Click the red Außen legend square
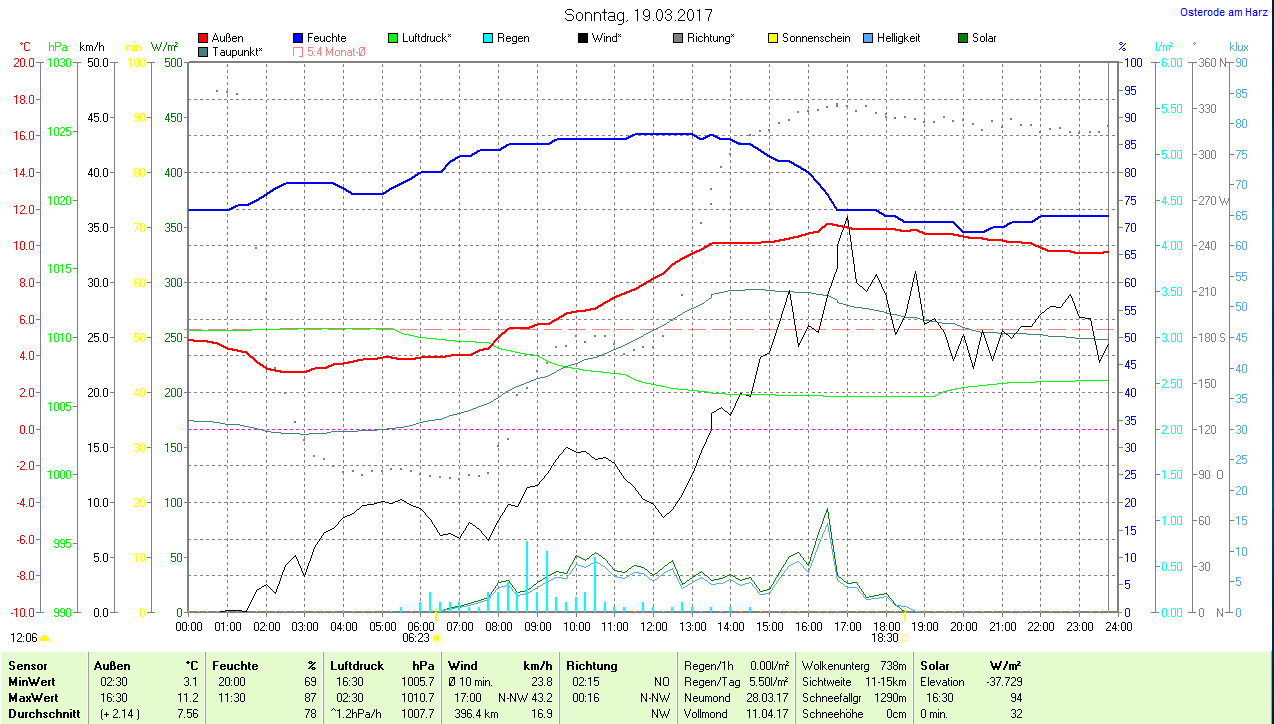Viewport: 1274px width, 724px height. [204, 38]
